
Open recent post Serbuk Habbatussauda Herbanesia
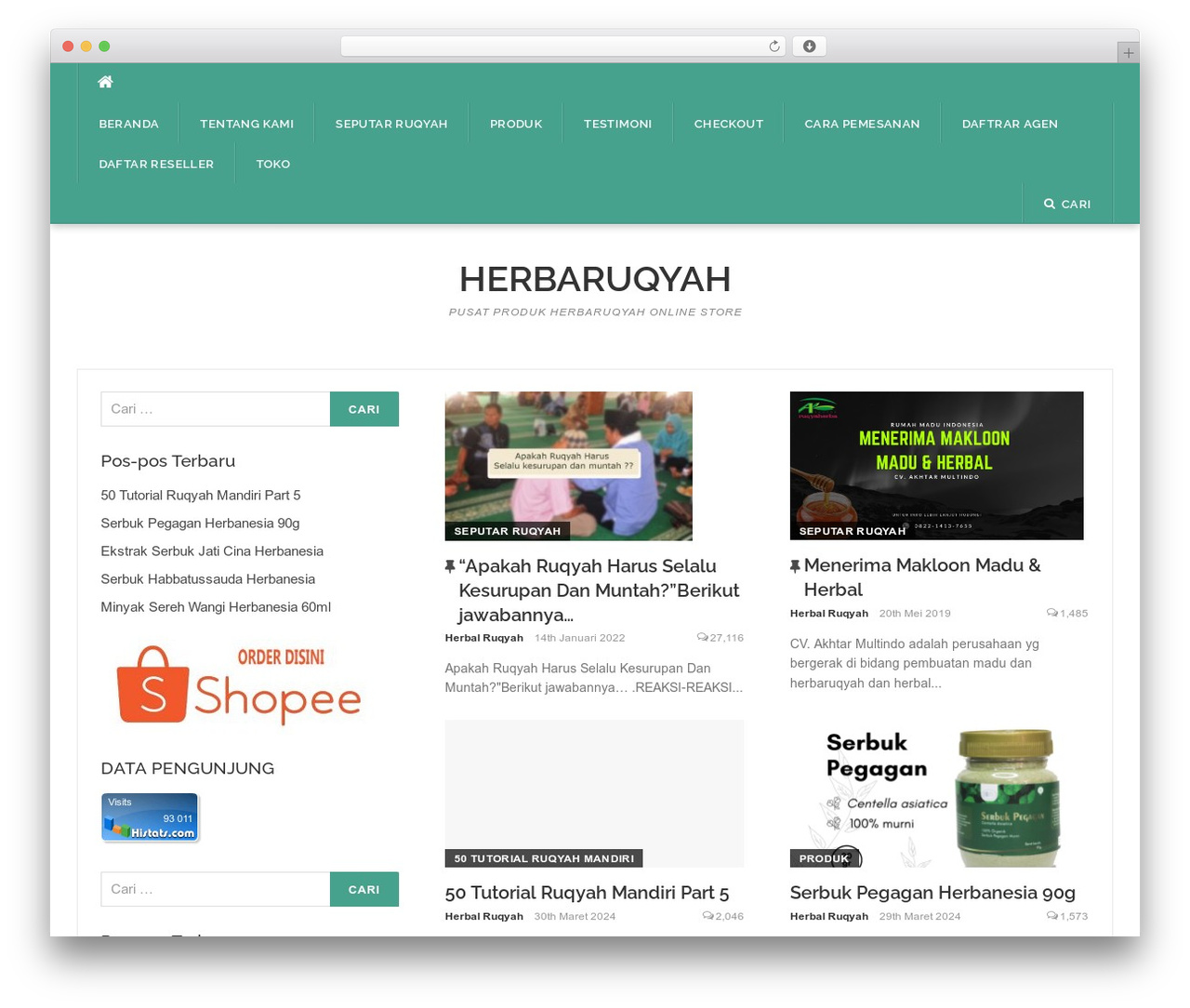click(207, 579)
